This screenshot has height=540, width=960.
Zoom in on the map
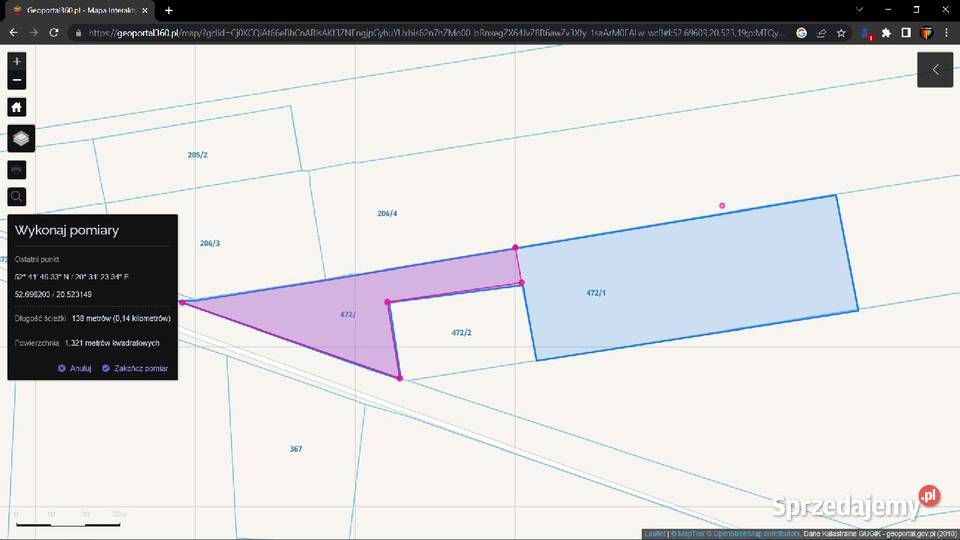pyautogui.click(x=17, y=62)
